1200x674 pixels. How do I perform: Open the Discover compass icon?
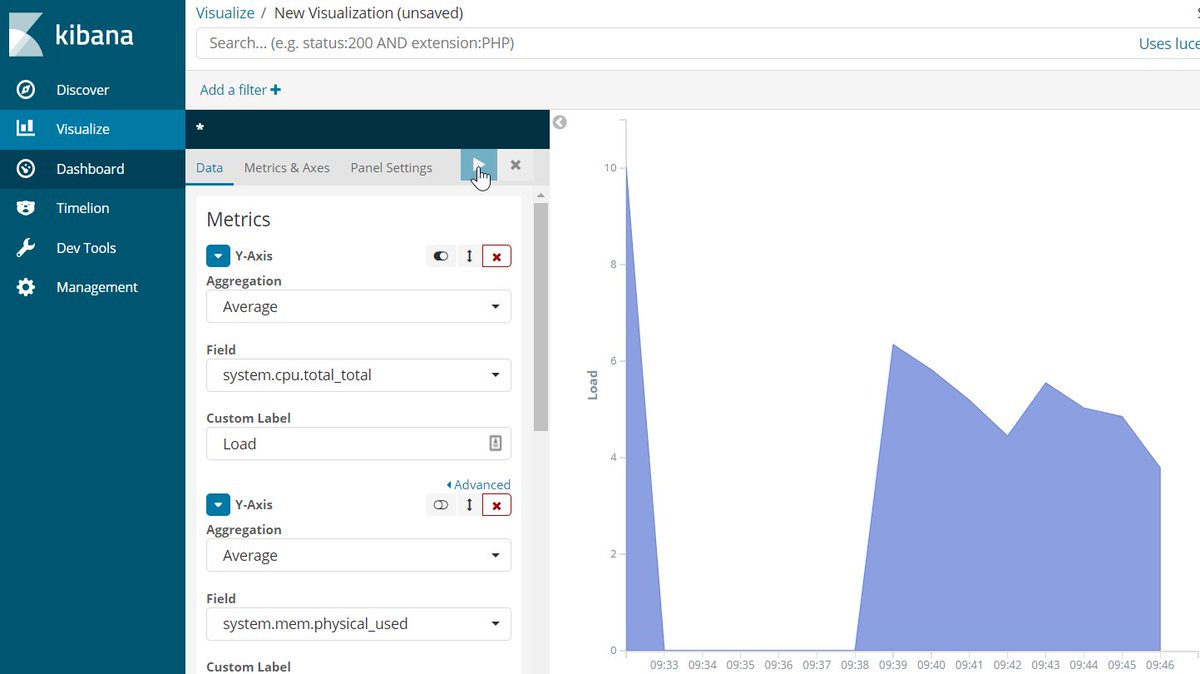pyautogui.click(x=26, y=90)
